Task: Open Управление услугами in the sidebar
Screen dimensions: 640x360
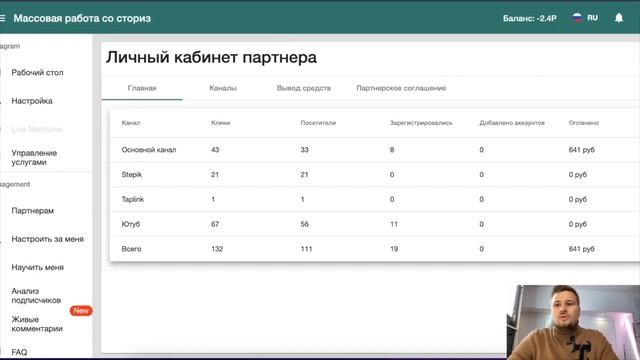Action: tap(34, 157)
